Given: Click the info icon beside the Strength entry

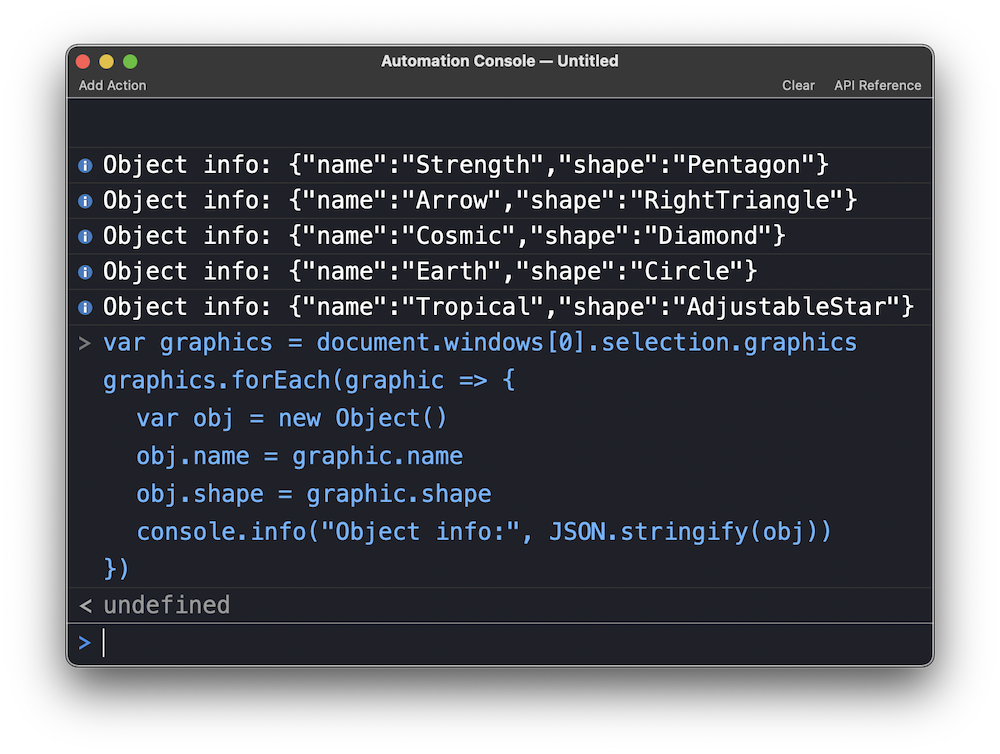Looking at the screenshot, I should [85, 165].
